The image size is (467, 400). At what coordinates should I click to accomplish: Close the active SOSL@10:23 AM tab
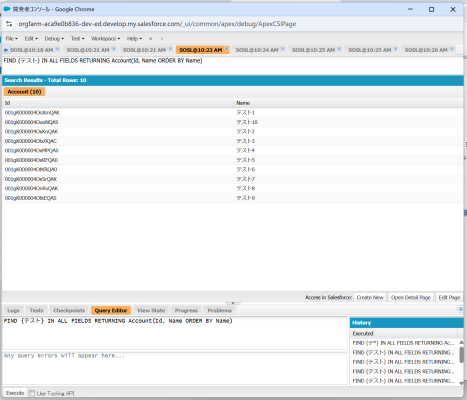coord(226,49)
